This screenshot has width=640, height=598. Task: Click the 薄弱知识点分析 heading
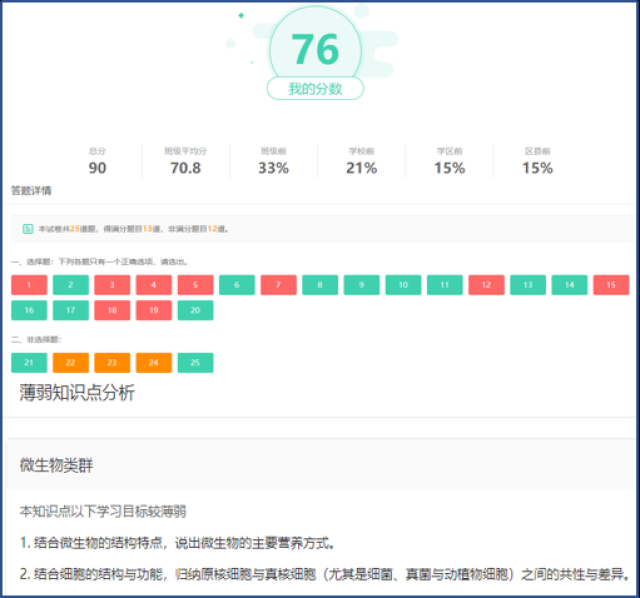point(77,393)
